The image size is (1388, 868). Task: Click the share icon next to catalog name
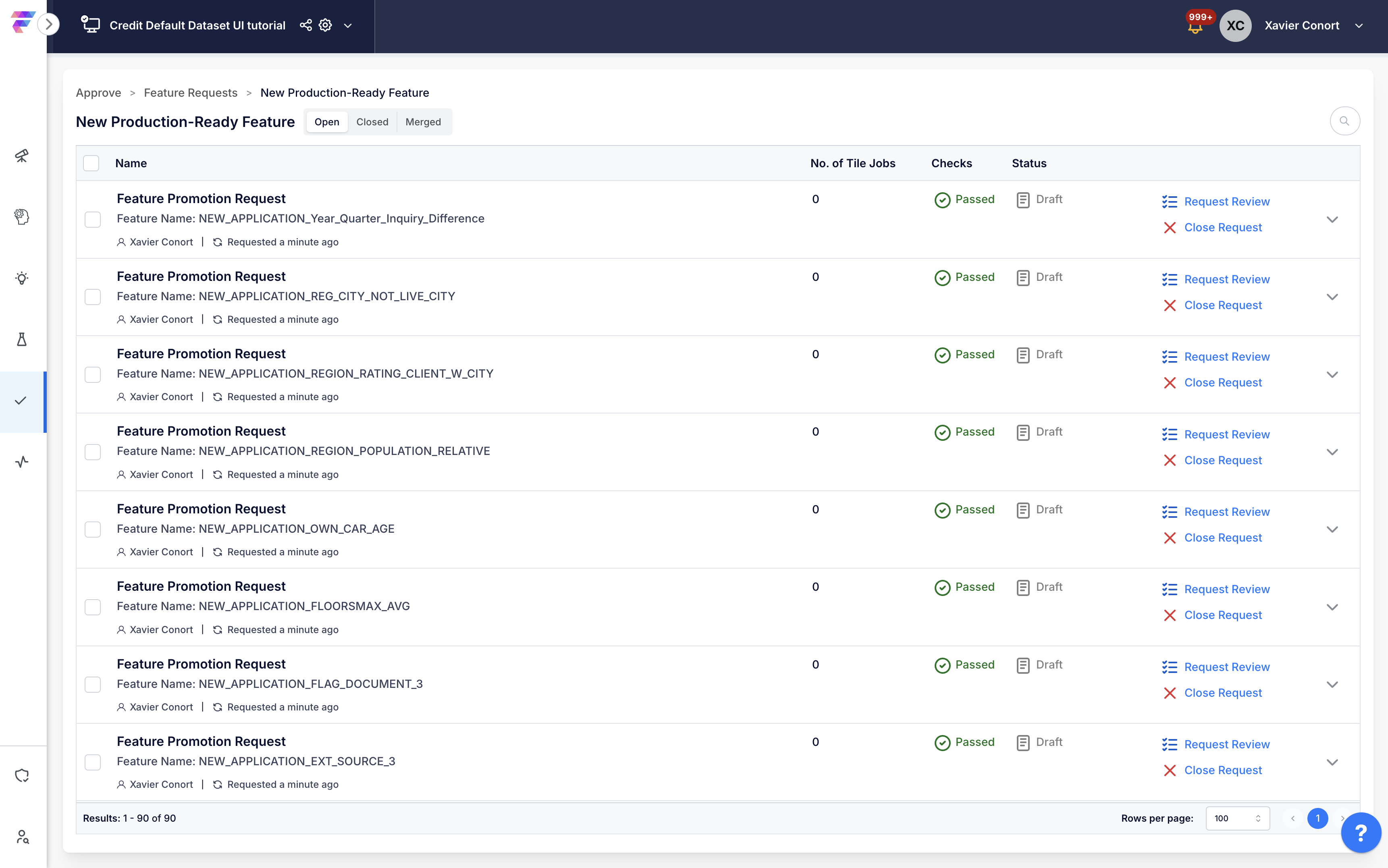(306, 25)
